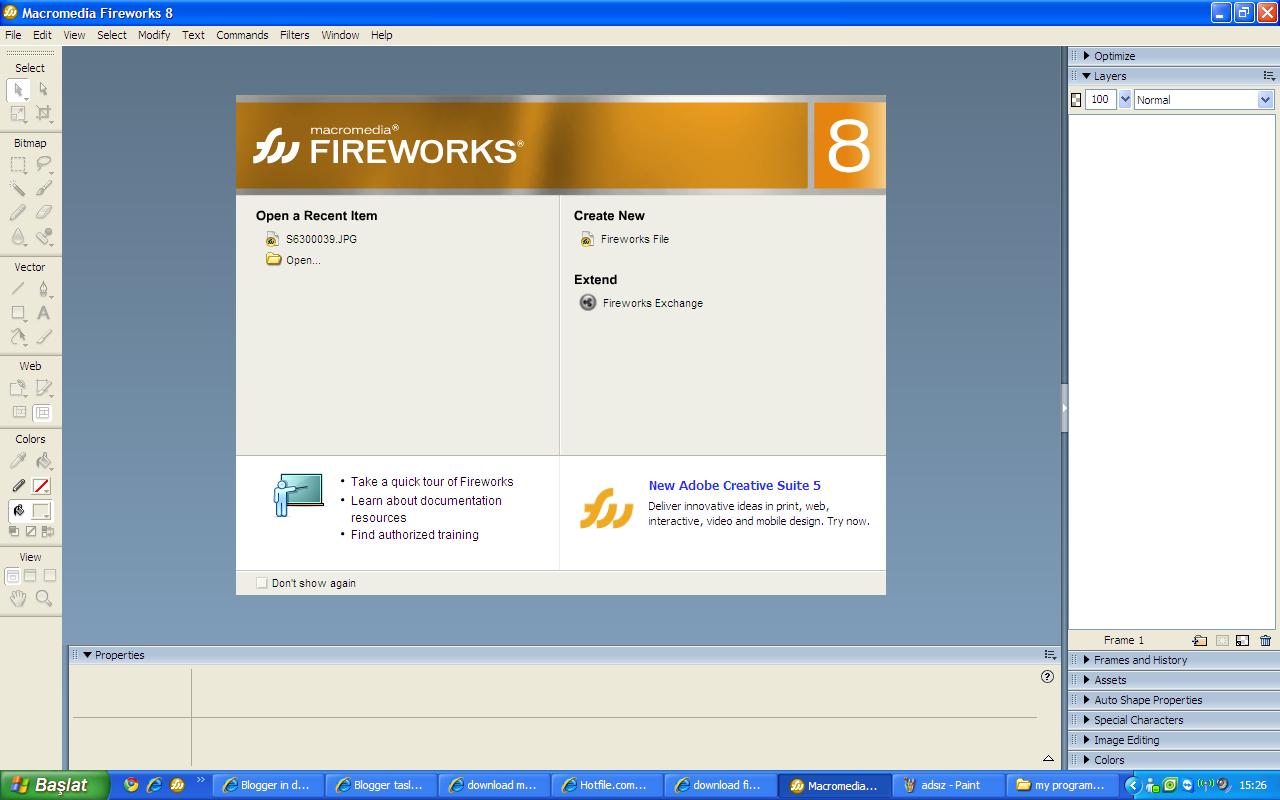Select the Pencil tool
The height and width of the screenshot is (800, 1280).
pos(18,212)
